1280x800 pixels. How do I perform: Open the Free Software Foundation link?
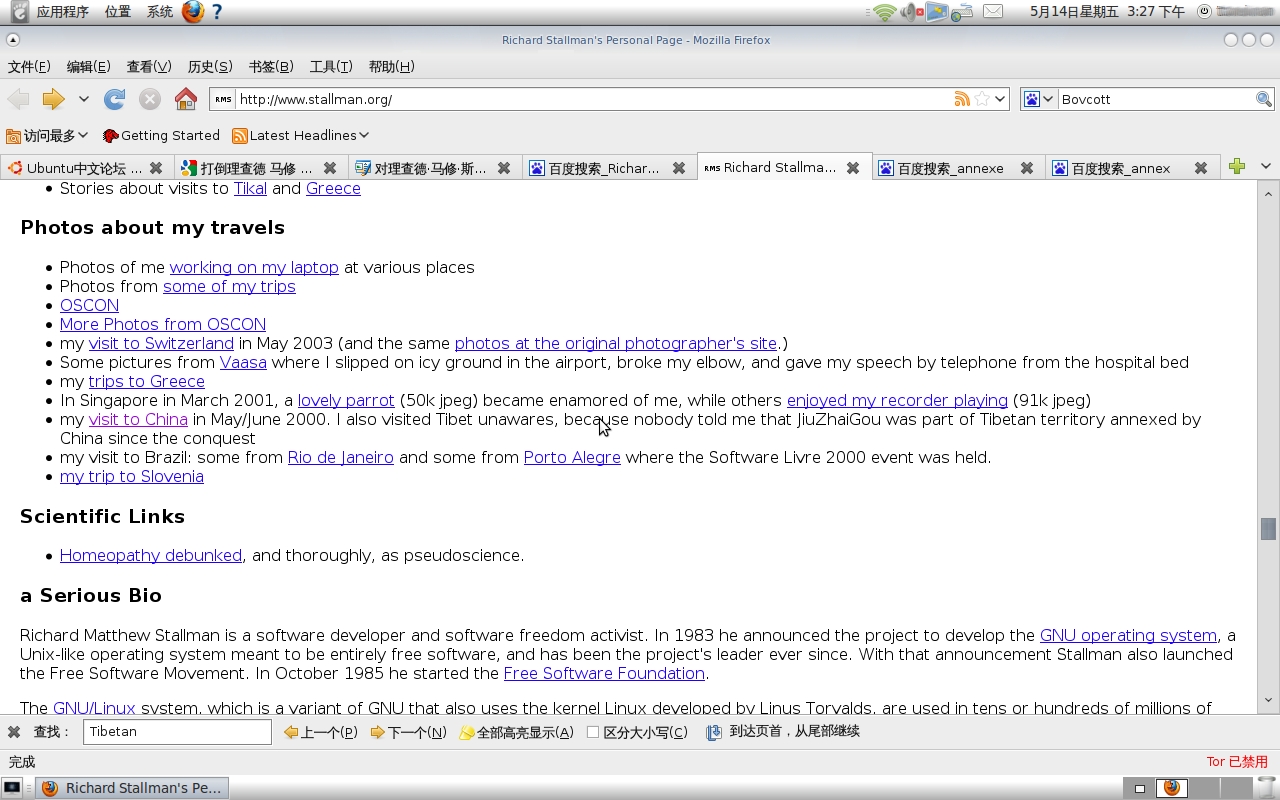[604, 673]
